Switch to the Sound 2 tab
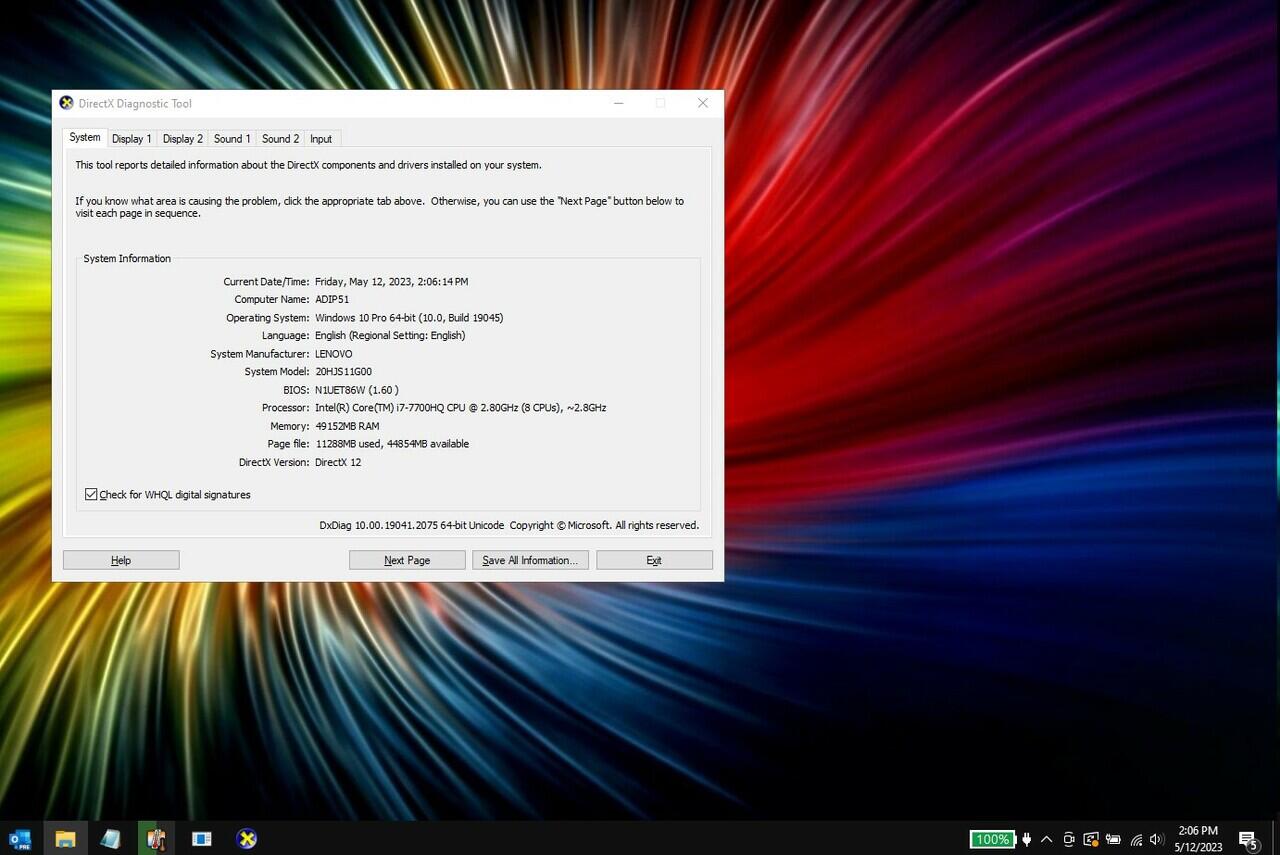The image size is (1280, 855). click(281, 139)
